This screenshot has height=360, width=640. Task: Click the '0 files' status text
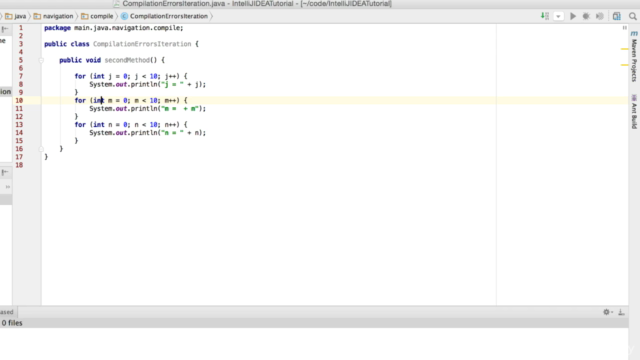[12, 323]
